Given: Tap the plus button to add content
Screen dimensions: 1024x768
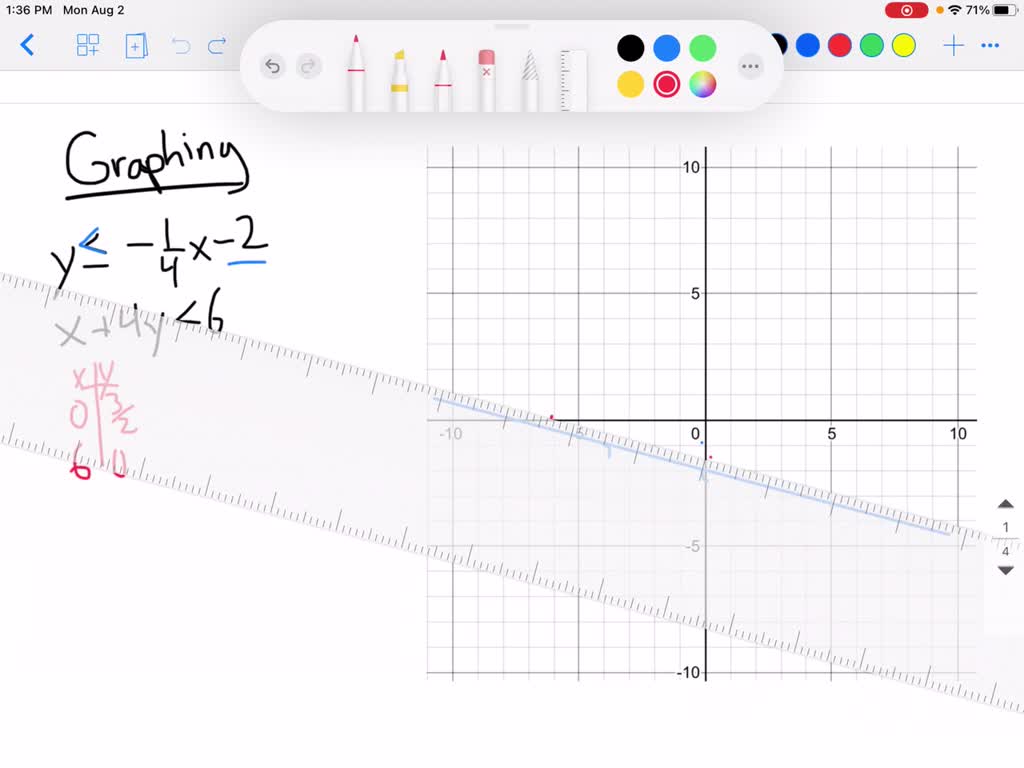Looking at the screenshot, I should (953, 45).
